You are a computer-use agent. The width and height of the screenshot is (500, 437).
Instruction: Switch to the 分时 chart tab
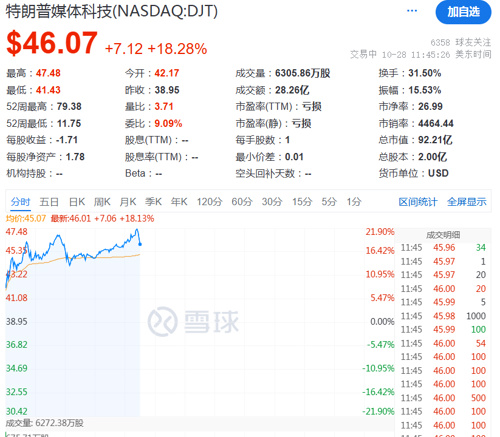[20, 202]
